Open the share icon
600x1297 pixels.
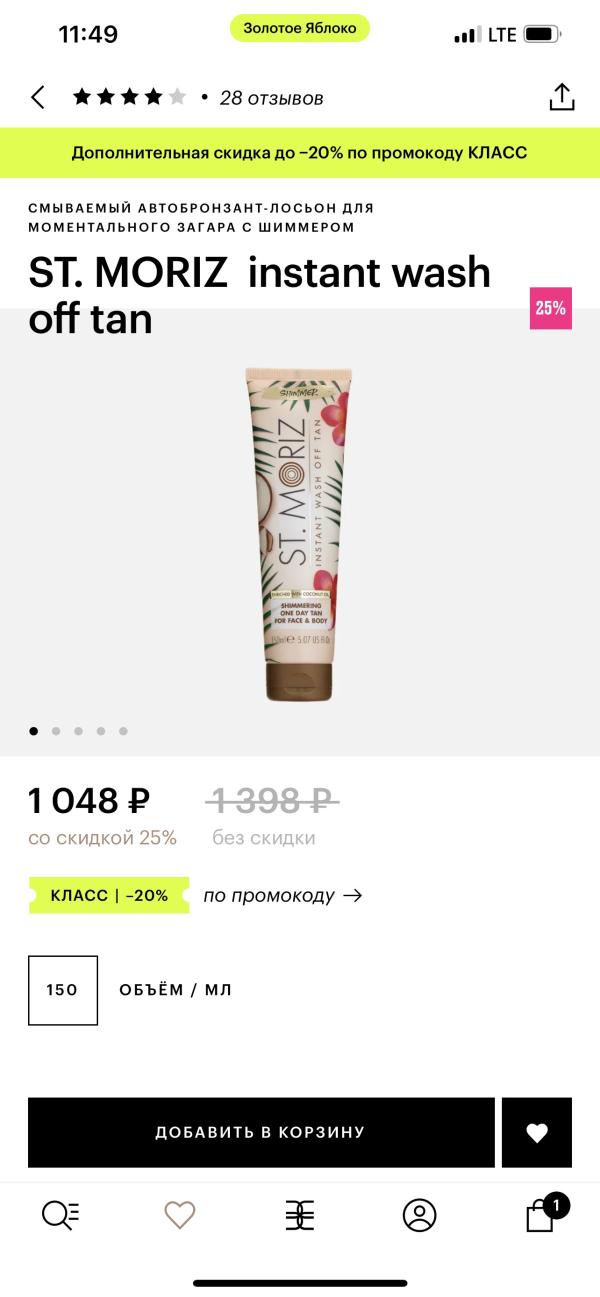562,97
